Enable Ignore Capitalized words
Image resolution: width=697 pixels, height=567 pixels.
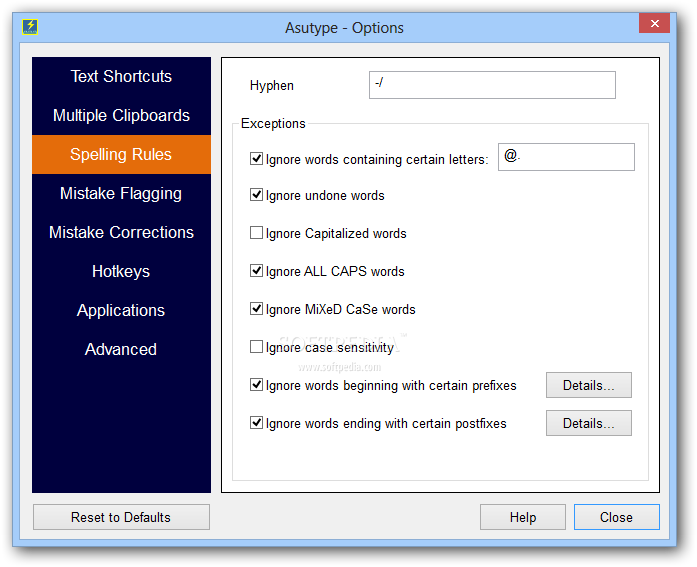(256, 233)
